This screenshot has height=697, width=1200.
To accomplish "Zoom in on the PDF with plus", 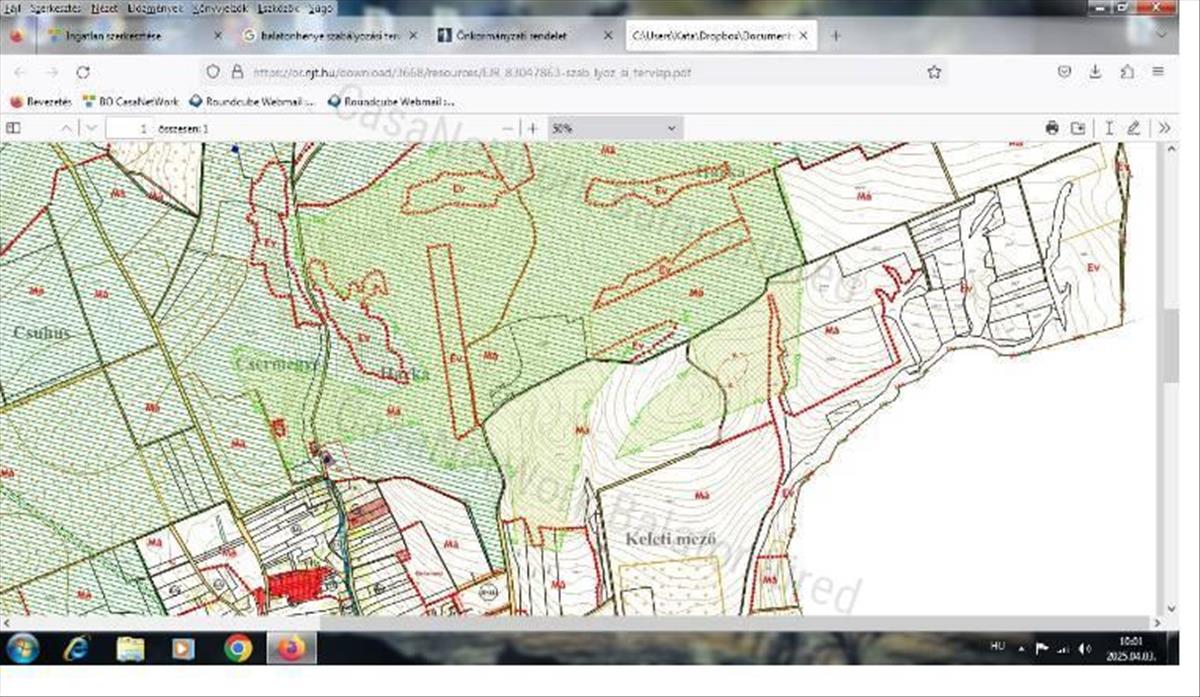I will tap(533, 128).
